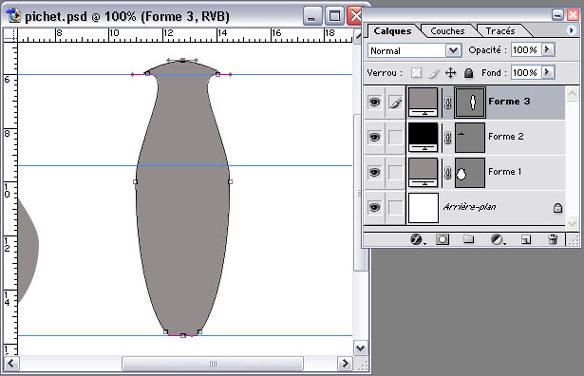Image resolution: width=584 pixels, height=376 pixels.
Task: Add a layer mask with the mask icon
Action: pyautogui.click(x=442, y=239)
